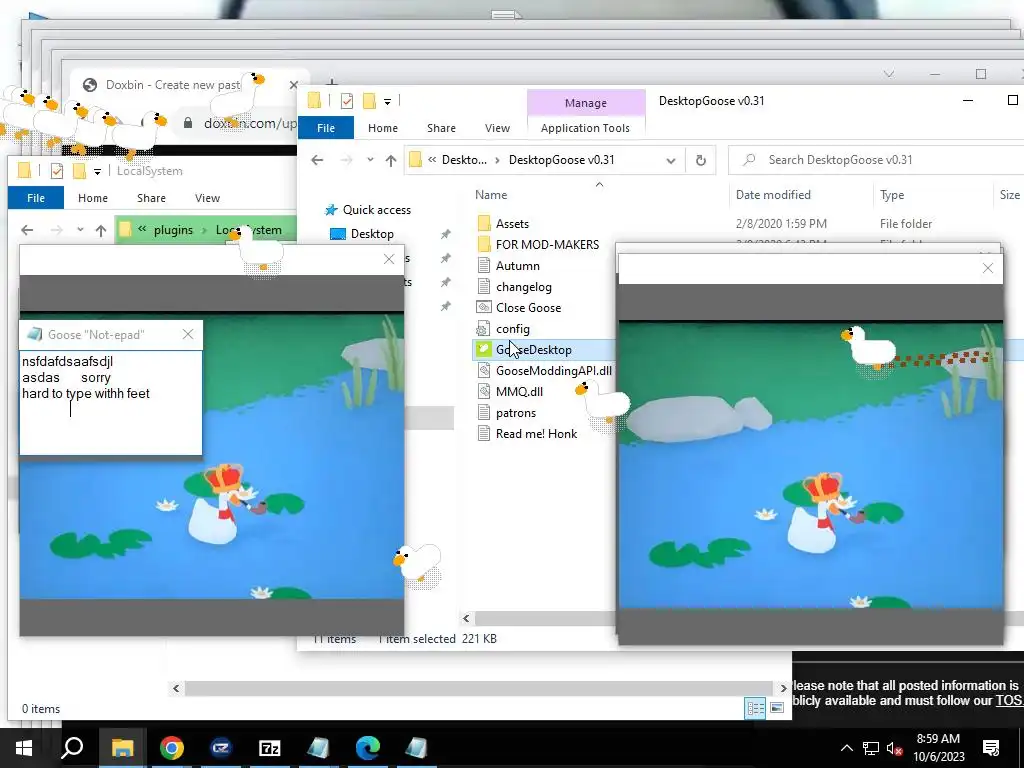
Task: Click inside the Goose Not-epad text area
Action: click(111, 403)
